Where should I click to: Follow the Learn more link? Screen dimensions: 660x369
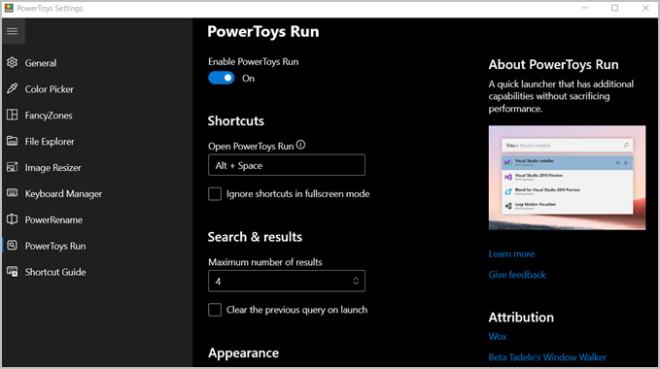(x=511, y=254)
